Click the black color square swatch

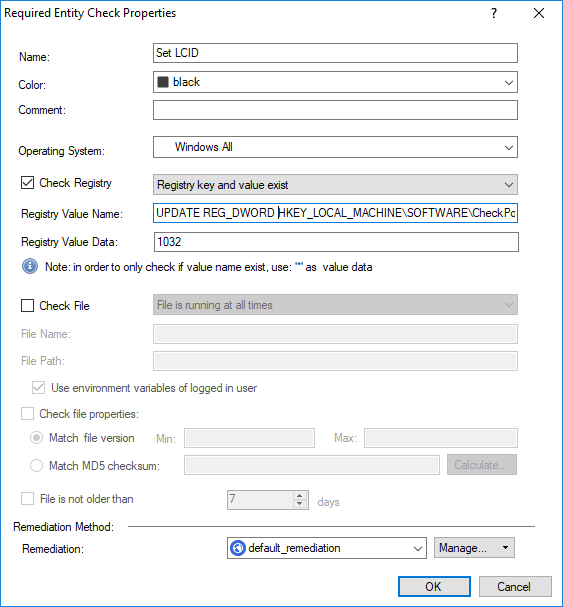[163, 82]
